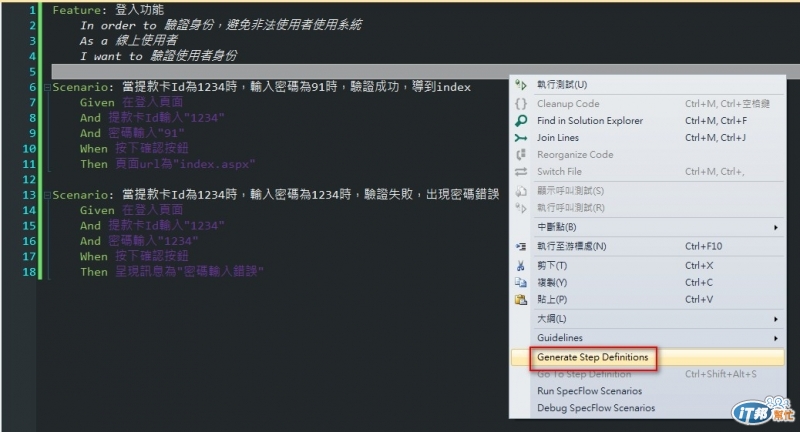Click the paste clipboard icon
This screenshot has width=800, height=432.
[x=520, y=299]
